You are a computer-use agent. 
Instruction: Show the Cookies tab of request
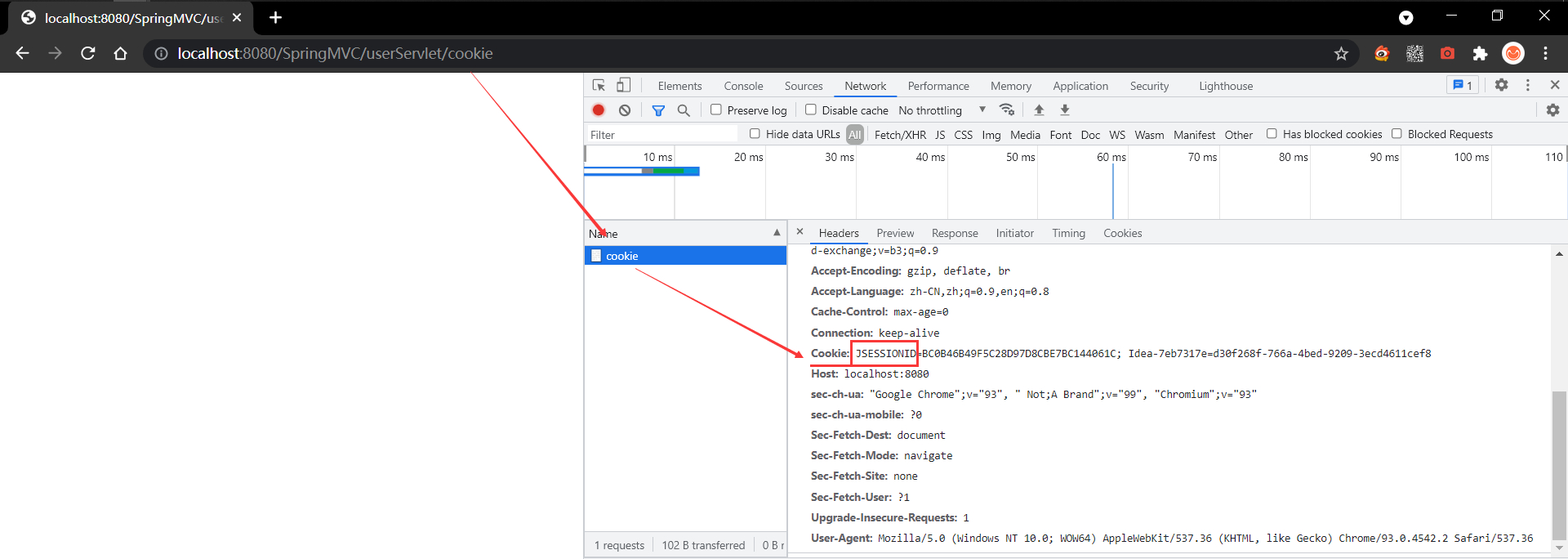click(x=1122, y=233)
